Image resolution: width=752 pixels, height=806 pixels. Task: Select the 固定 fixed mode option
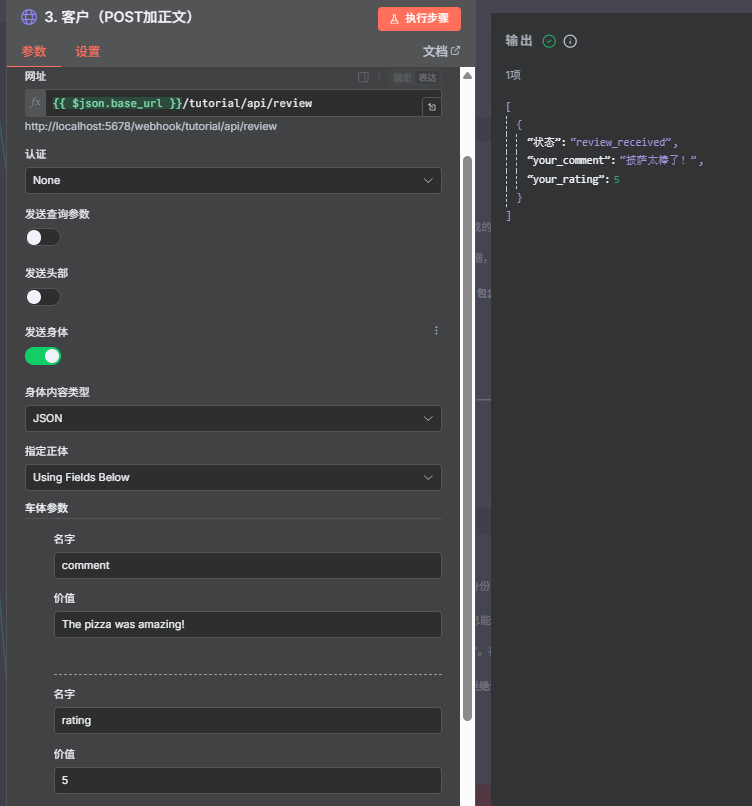[x=402, y=78]
